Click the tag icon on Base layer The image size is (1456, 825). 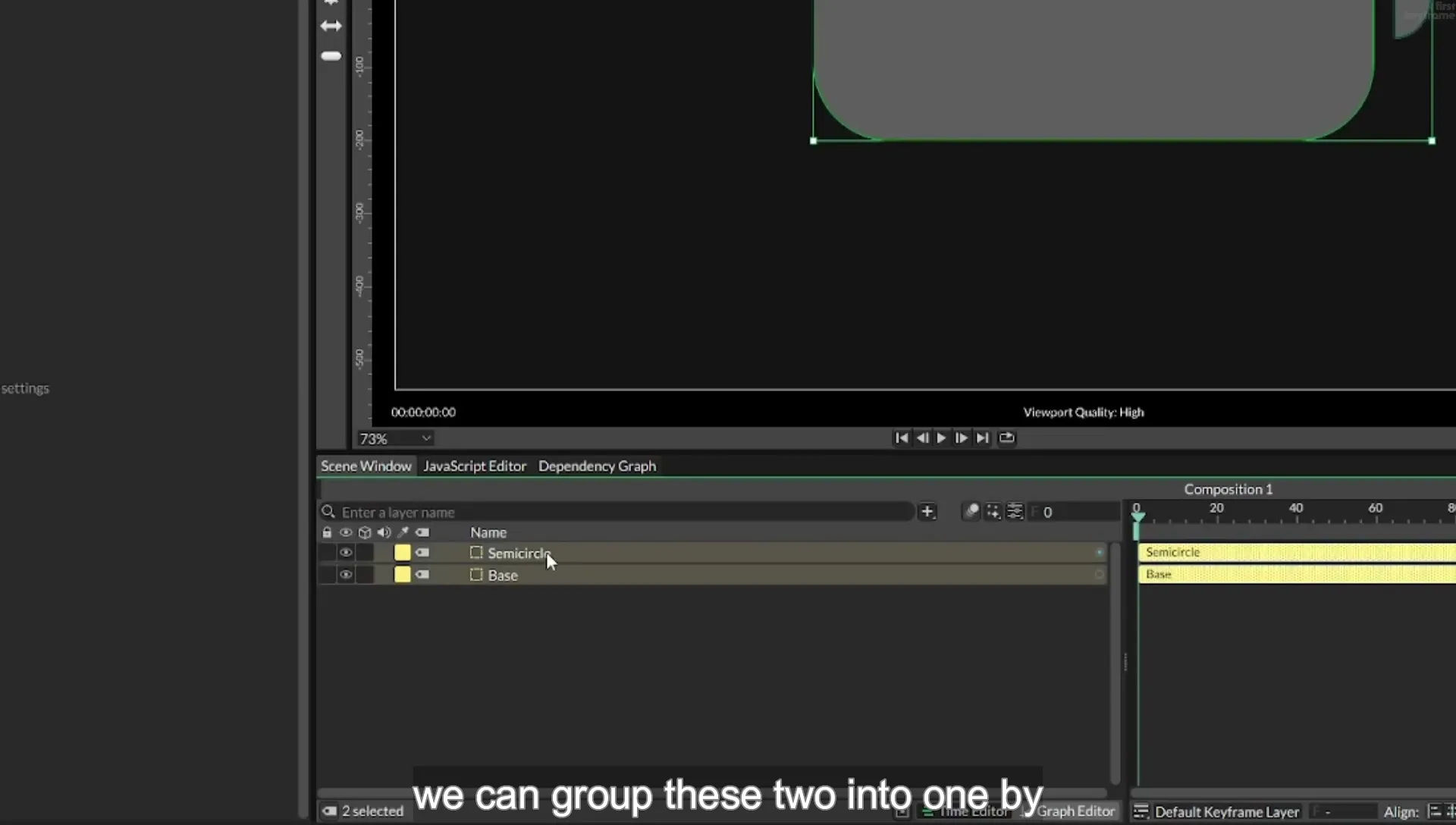pyautogui.click(x=422, y=575)
